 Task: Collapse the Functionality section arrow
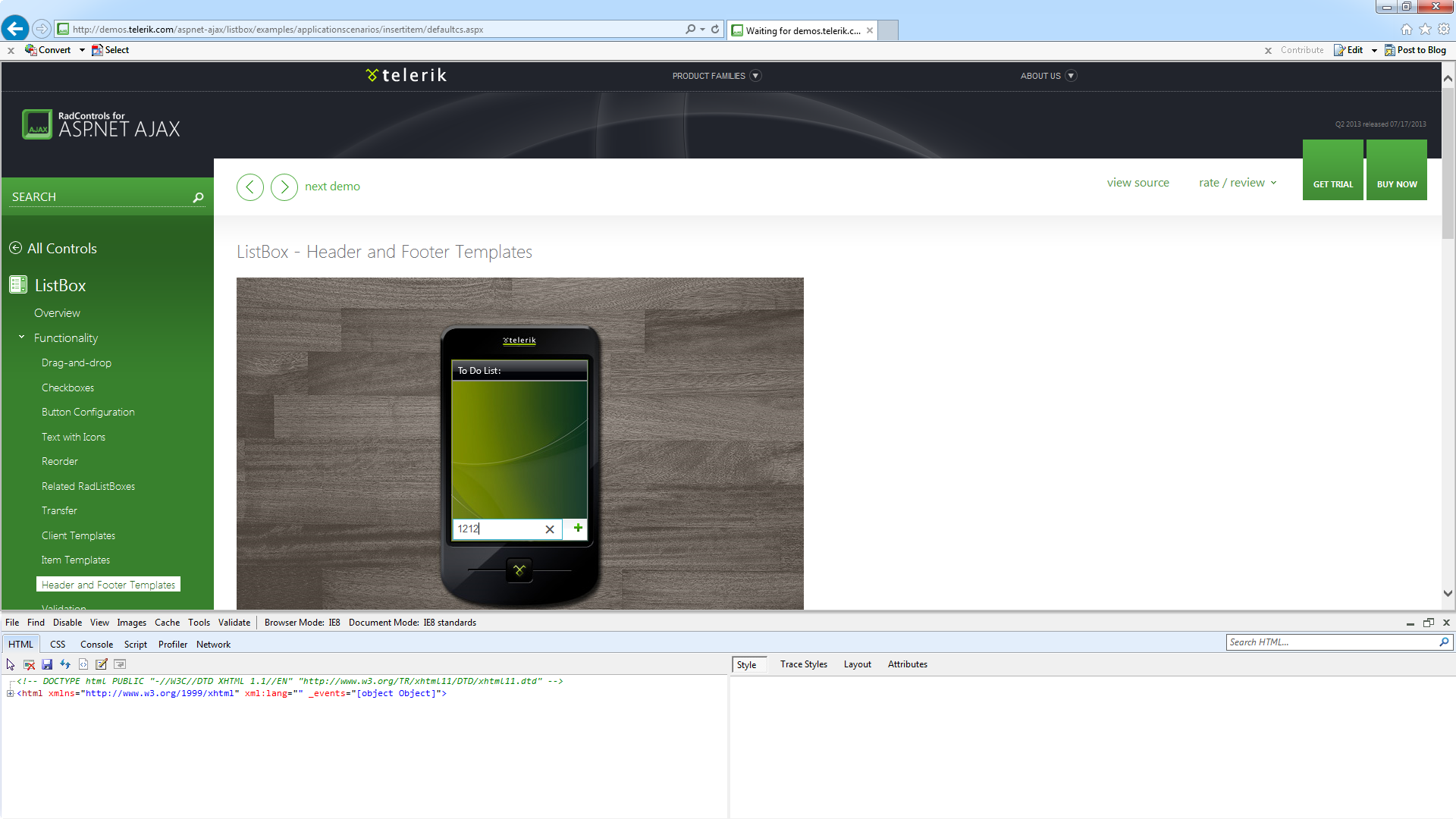pyautogui.click(x=21, y=337)
